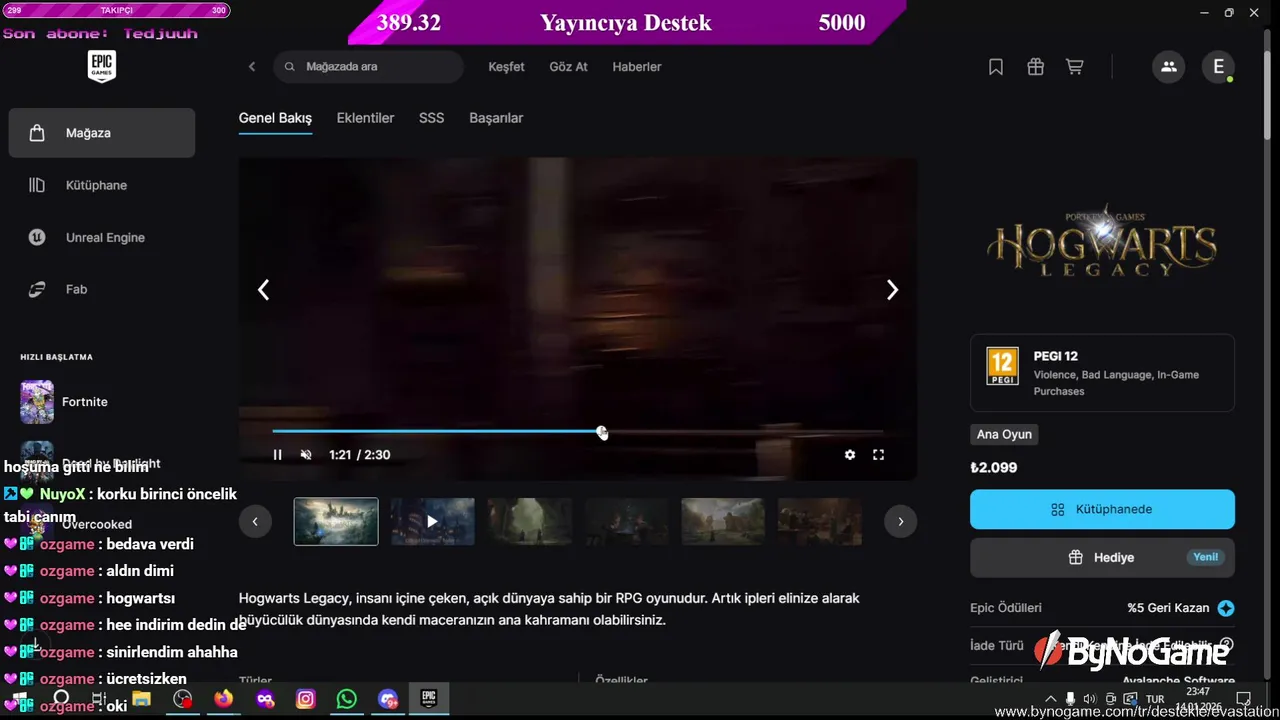Click the Ana Oyun tag
Image resolution: width=1280 pixels, height=720 pixels.
click(1004, 434)
